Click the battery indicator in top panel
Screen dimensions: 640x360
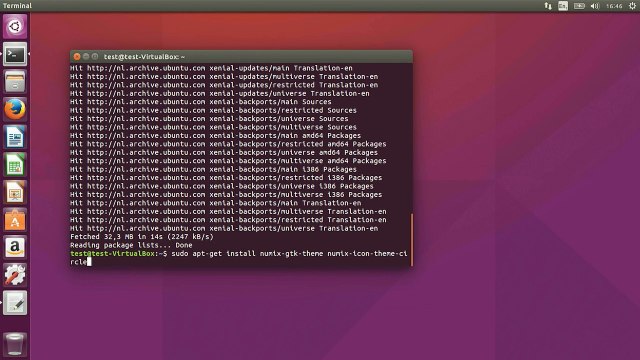coord(579,6)
